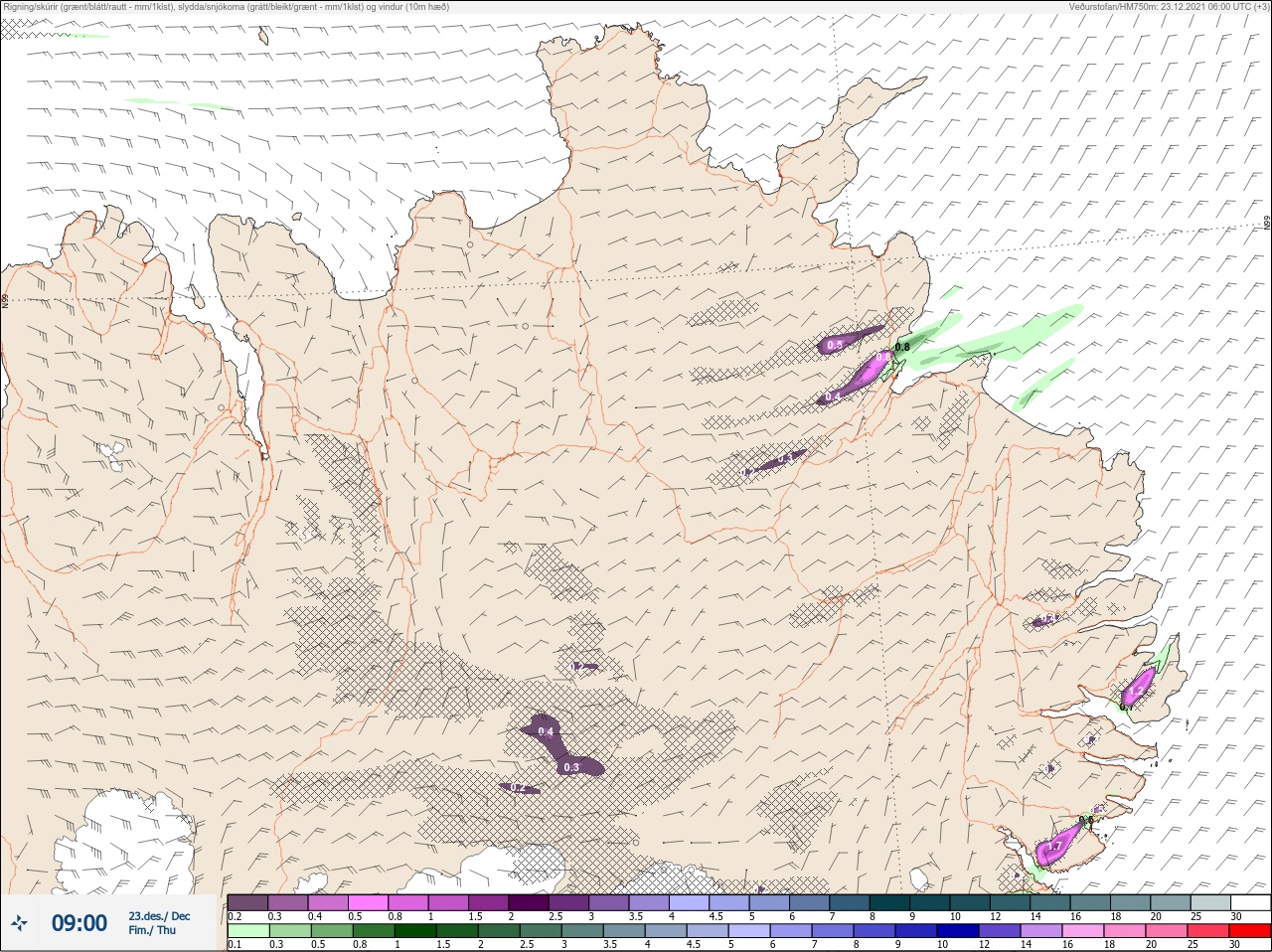Click the 0.3 precipitation label on central purple blob
Viewport: 1272px width, 952px height.
pos(571,767)
